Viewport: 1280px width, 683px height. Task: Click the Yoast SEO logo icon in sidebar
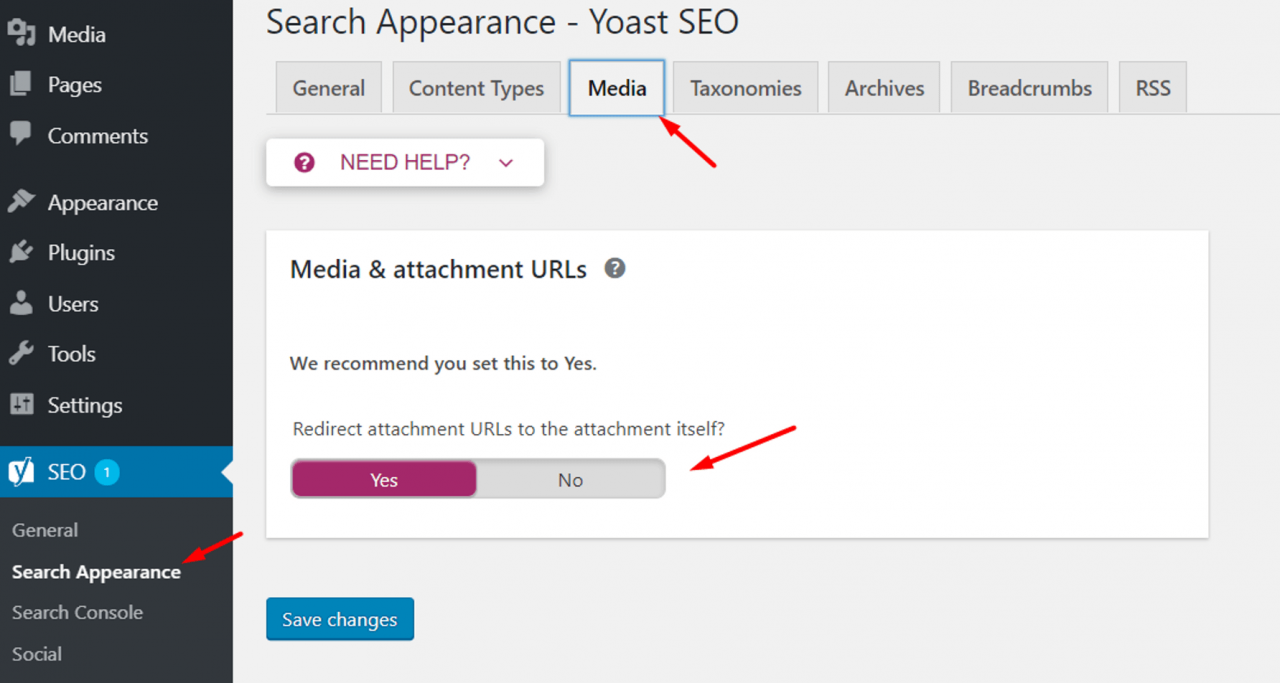pyautogui.click(x=20, y=471)
